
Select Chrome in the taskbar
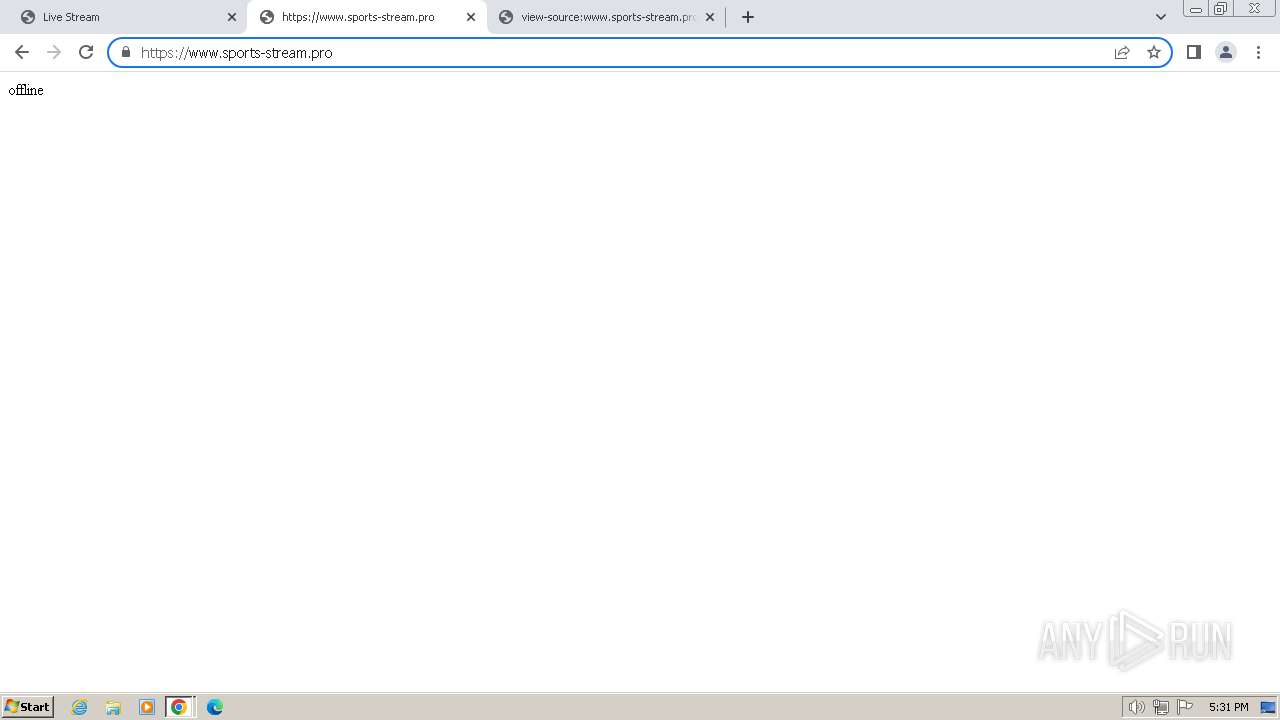click(x=179, y=707)
